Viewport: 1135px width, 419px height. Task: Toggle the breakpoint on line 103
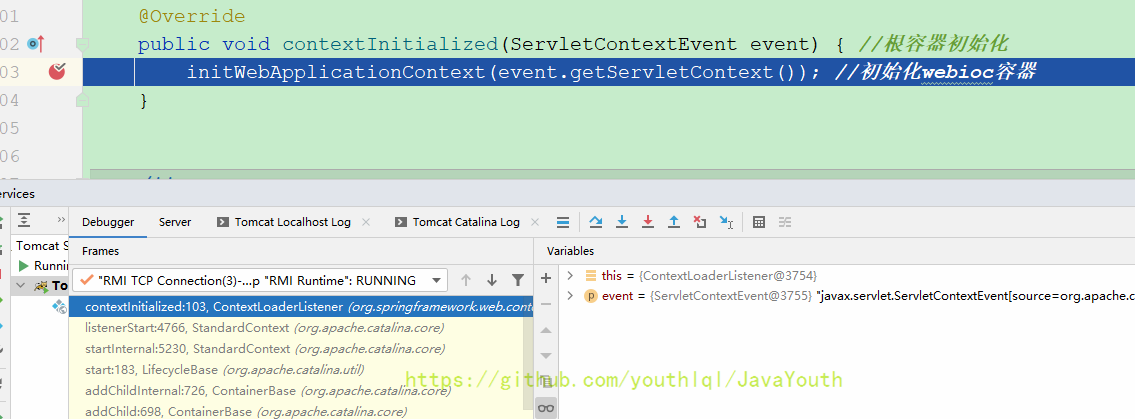pos(57,71)
